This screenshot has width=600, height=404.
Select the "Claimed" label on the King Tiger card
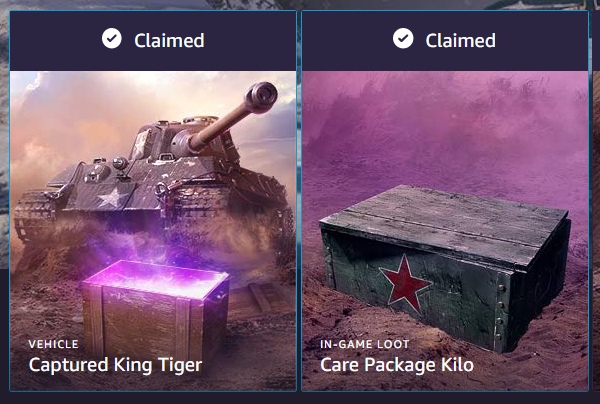[169, 41]
